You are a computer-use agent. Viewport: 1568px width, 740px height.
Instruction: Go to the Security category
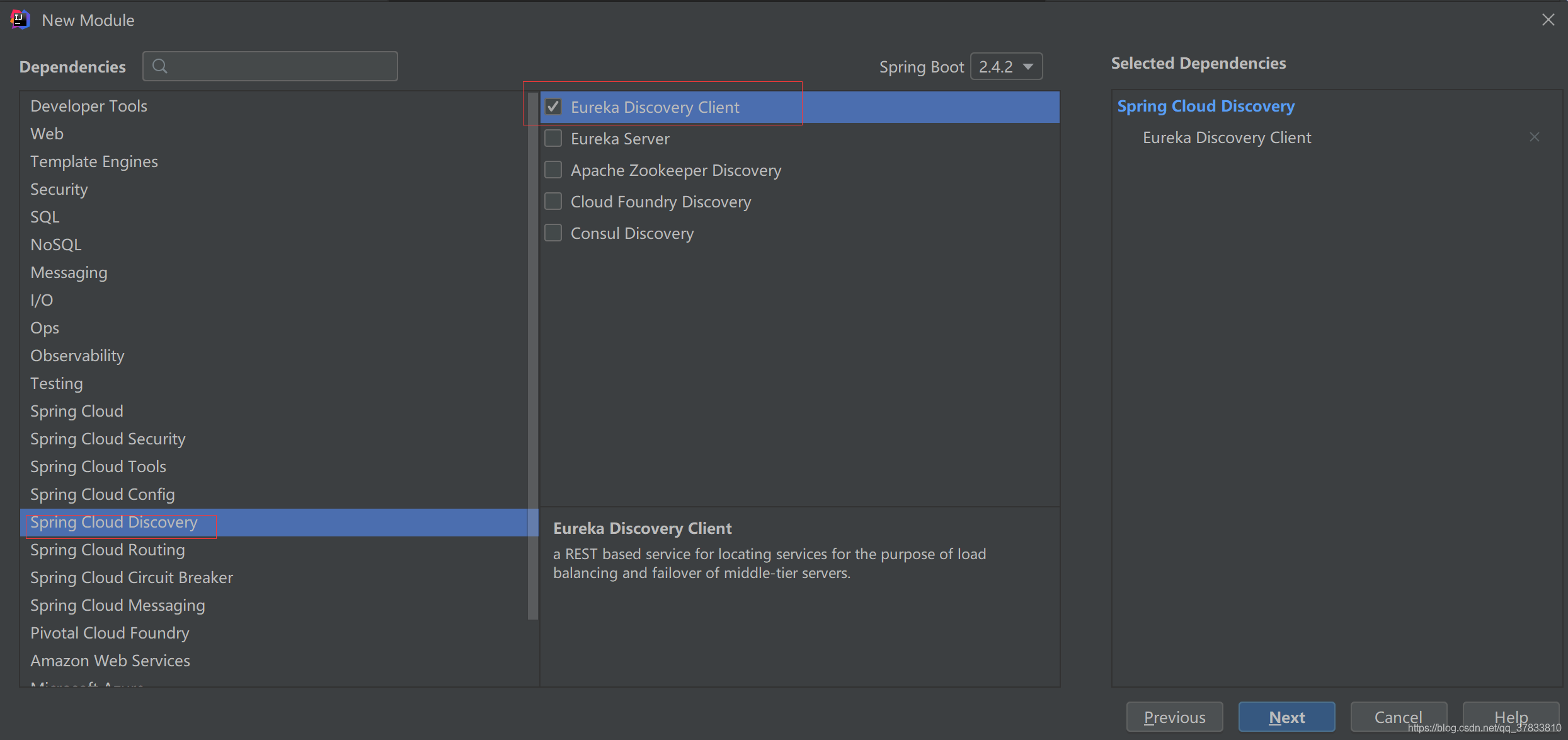click(x=59, y=189)
